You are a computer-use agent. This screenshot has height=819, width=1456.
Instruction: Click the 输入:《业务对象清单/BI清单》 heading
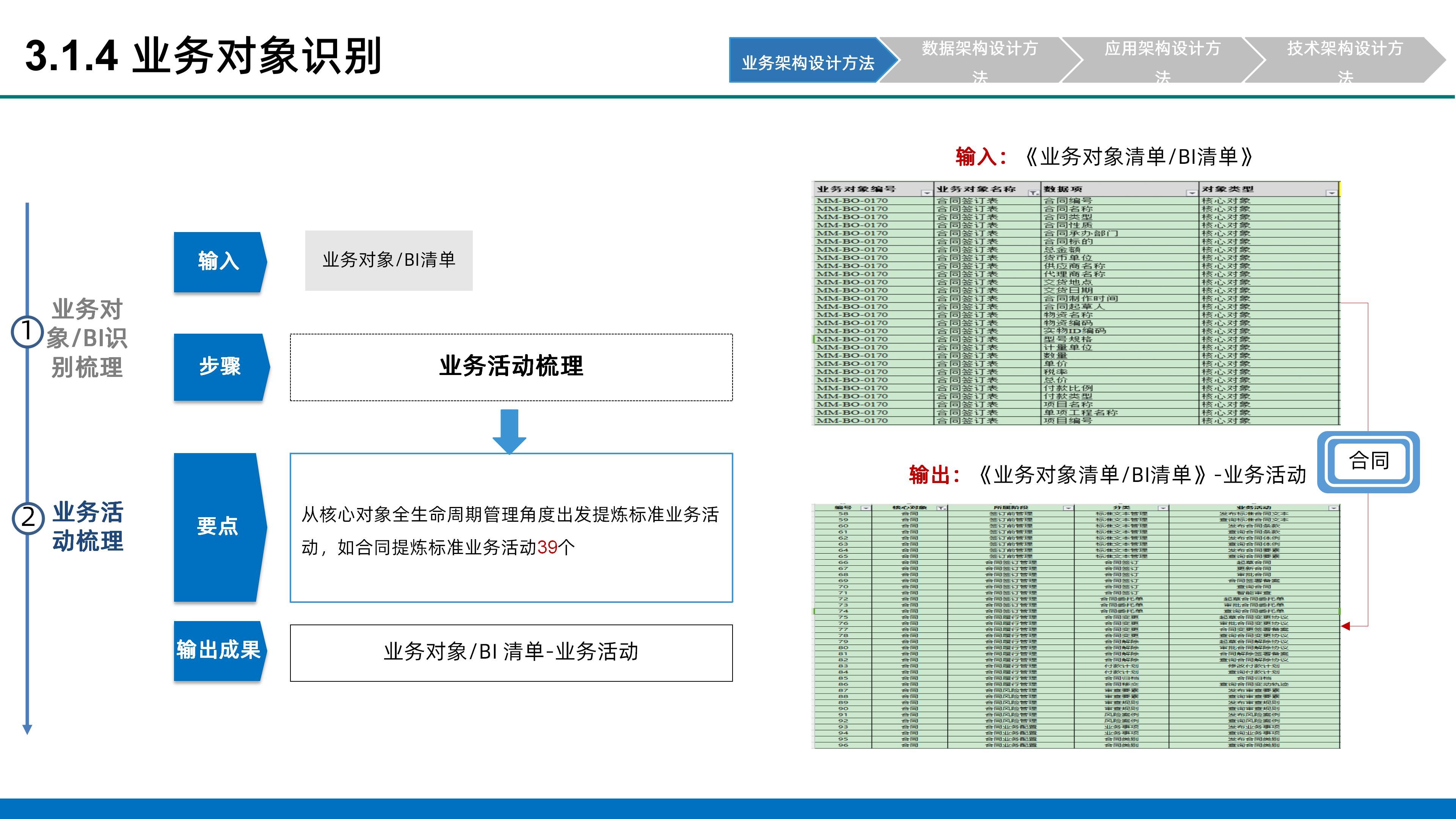coord(1104,157)
